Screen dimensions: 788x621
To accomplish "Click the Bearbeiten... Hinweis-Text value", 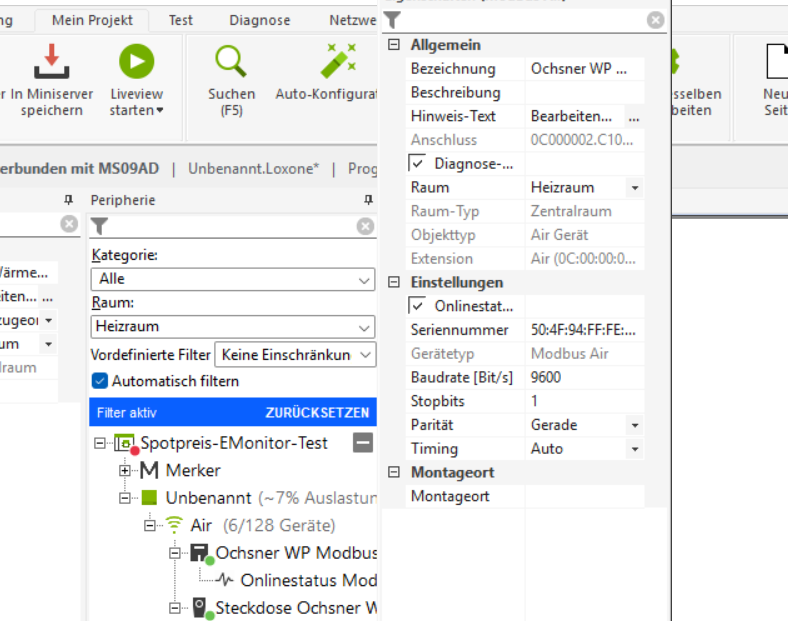I will 571,117.
